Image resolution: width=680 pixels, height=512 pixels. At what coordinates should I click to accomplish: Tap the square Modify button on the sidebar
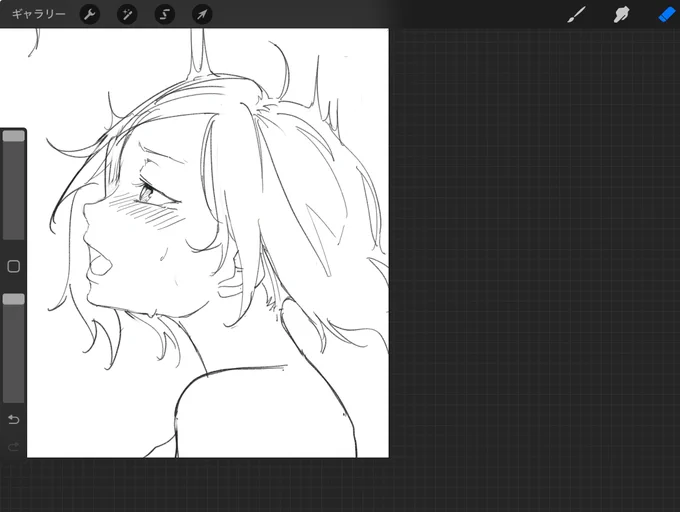click(13, 266)
